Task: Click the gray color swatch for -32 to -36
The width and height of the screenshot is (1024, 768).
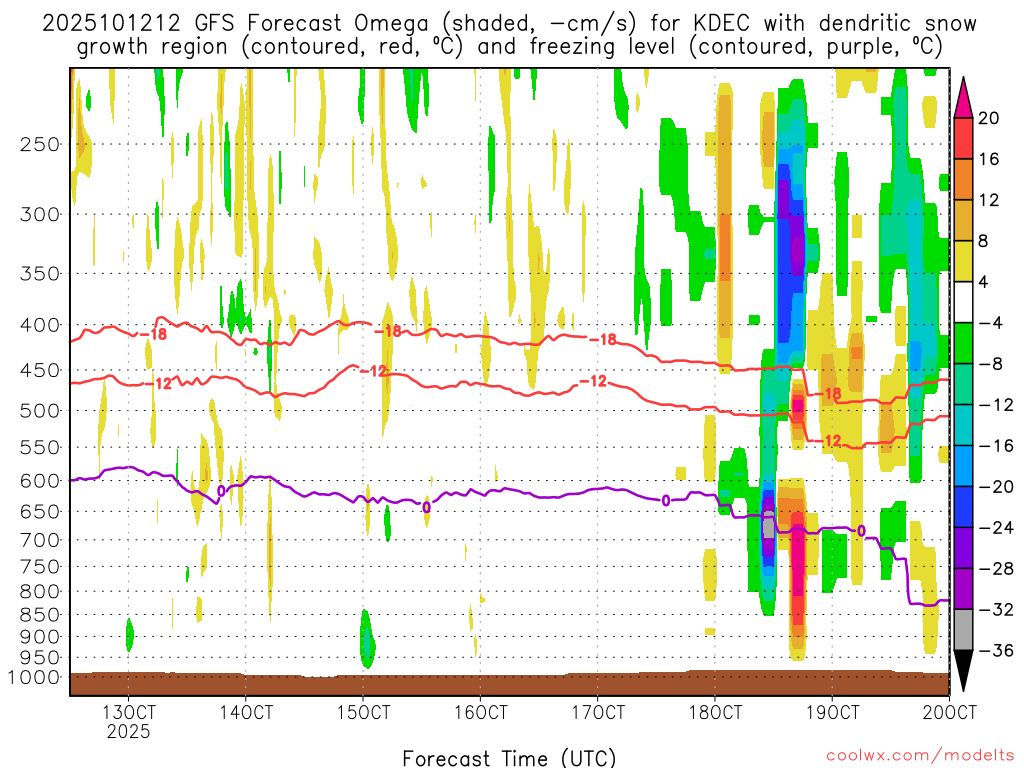Action: point(963,630)
